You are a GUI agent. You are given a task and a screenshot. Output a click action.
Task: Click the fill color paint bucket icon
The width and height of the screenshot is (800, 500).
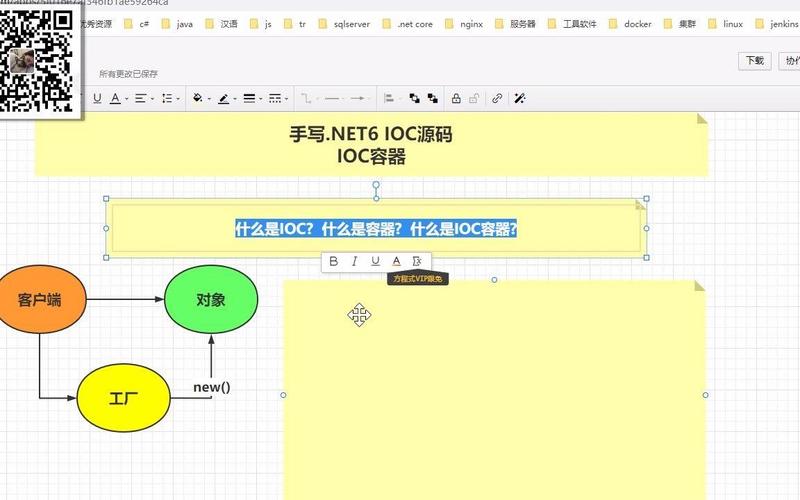click(197, 98)
